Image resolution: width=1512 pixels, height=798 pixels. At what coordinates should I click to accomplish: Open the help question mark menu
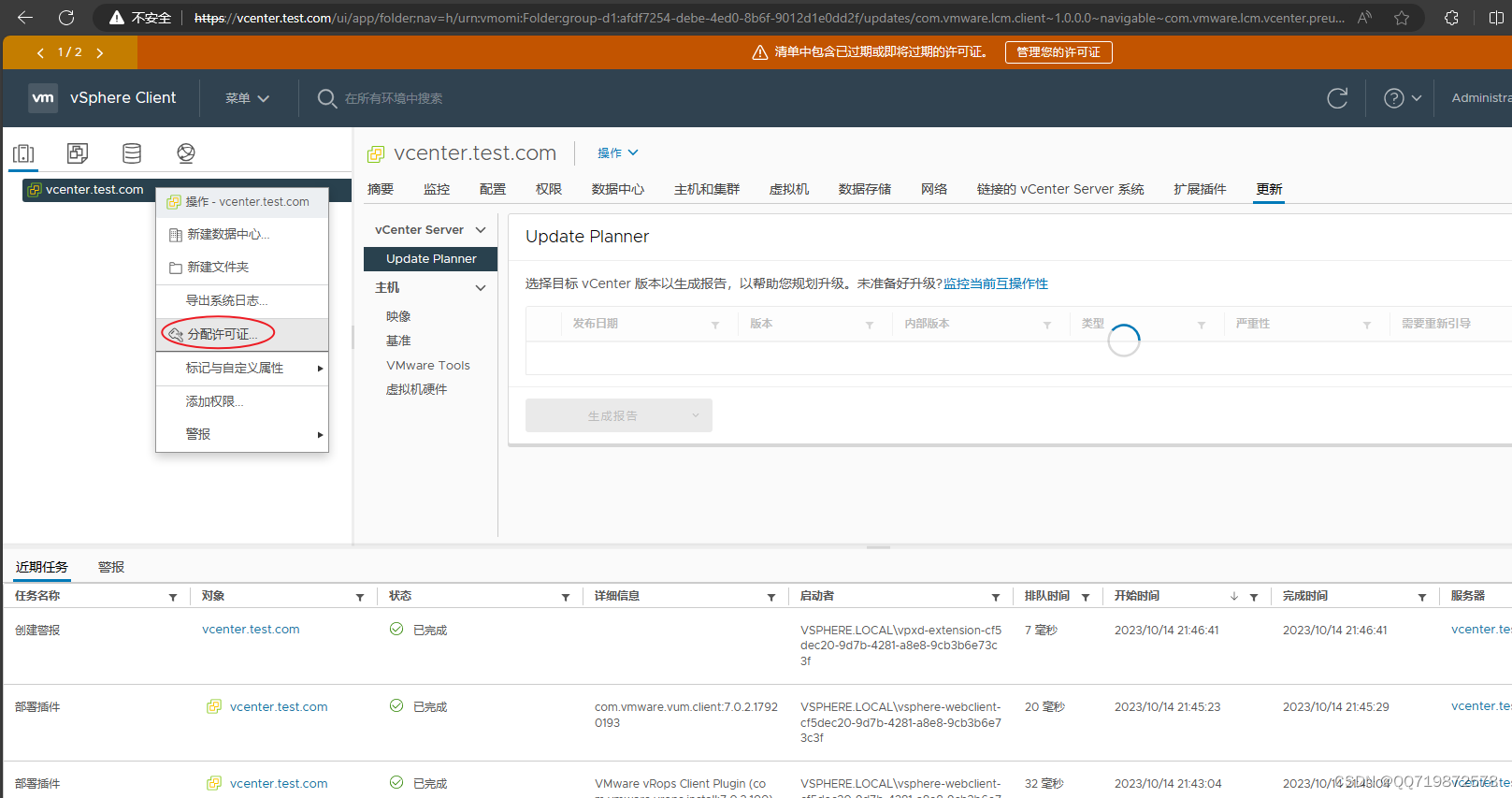[1403, 98]
